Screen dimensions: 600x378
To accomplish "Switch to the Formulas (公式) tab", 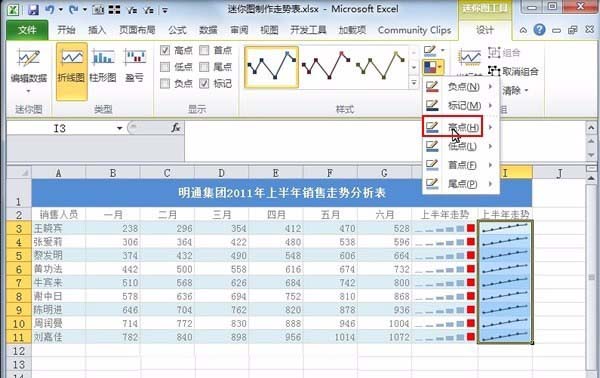I will [177, 30].
